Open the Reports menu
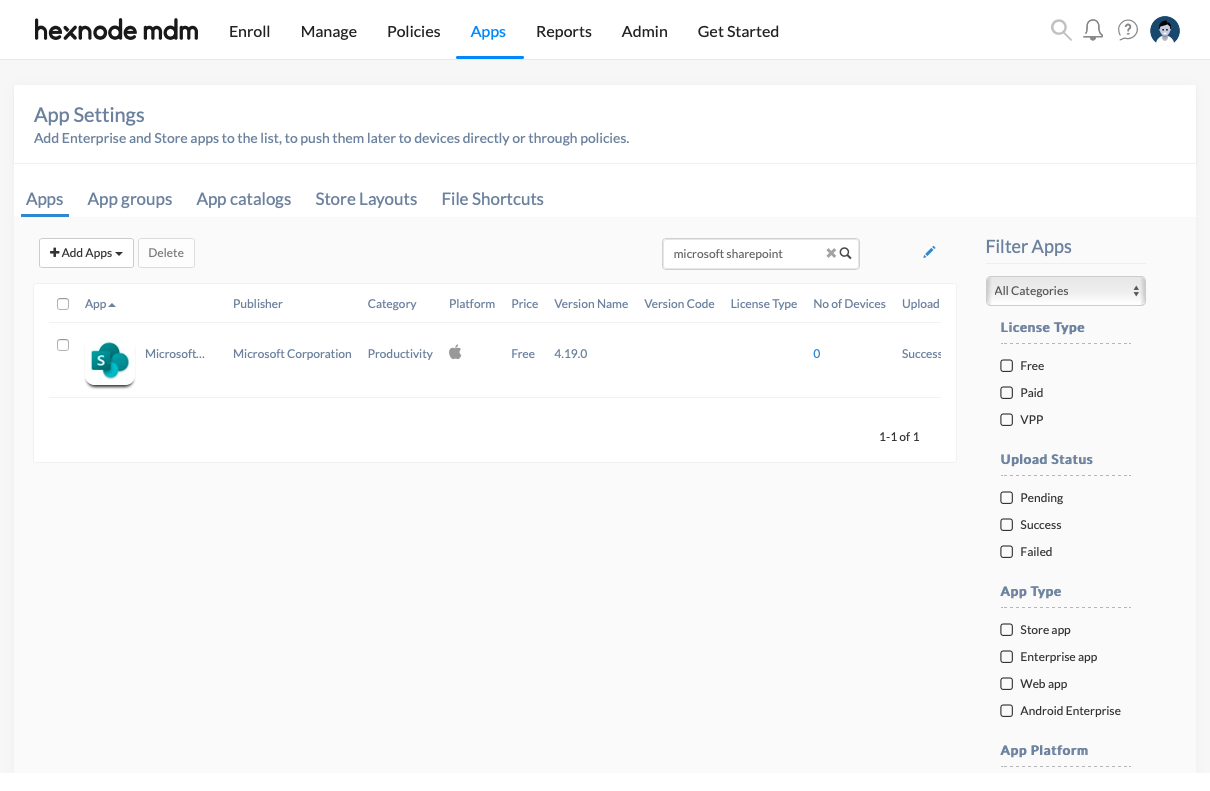 [564, 31]
